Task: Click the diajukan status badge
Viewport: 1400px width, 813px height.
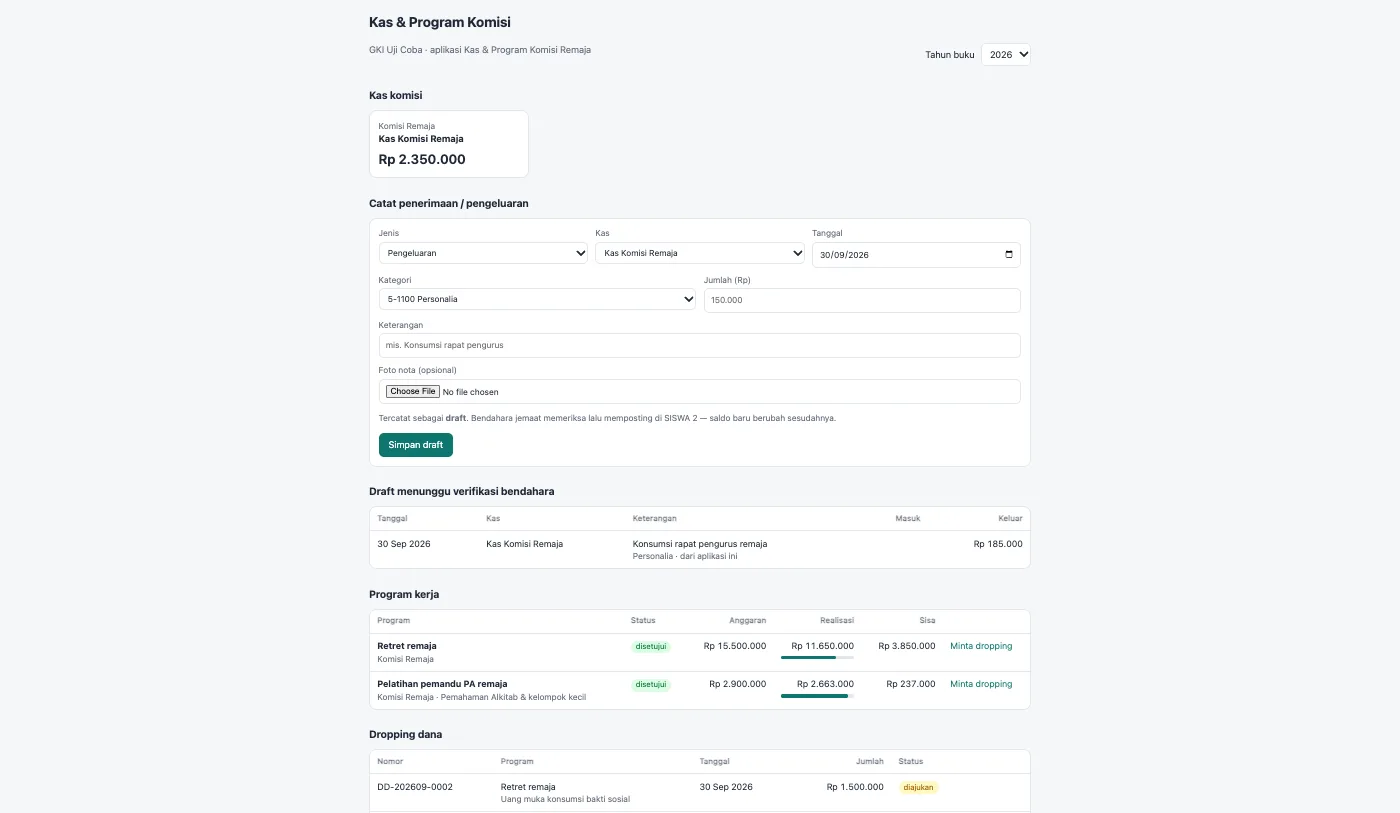Action: [919, 787]
